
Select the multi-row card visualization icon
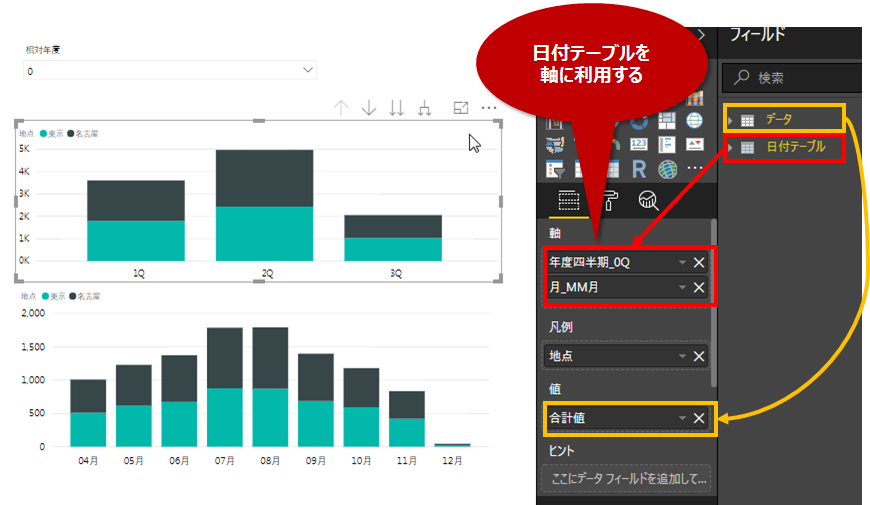click(x=666, y=145)
